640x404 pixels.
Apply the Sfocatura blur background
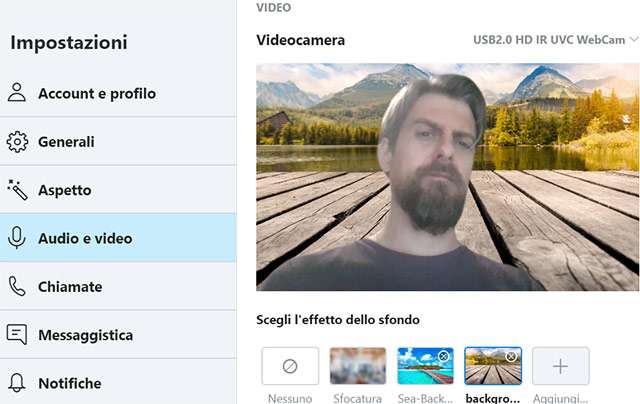[358, 366]
